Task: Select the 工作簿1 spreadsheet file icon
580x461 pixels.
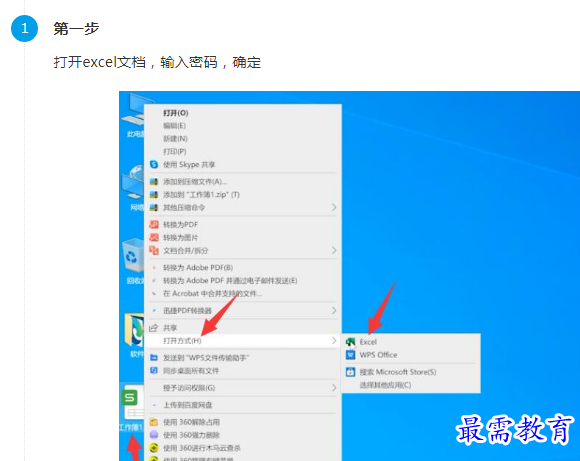Action: (132, 408)
